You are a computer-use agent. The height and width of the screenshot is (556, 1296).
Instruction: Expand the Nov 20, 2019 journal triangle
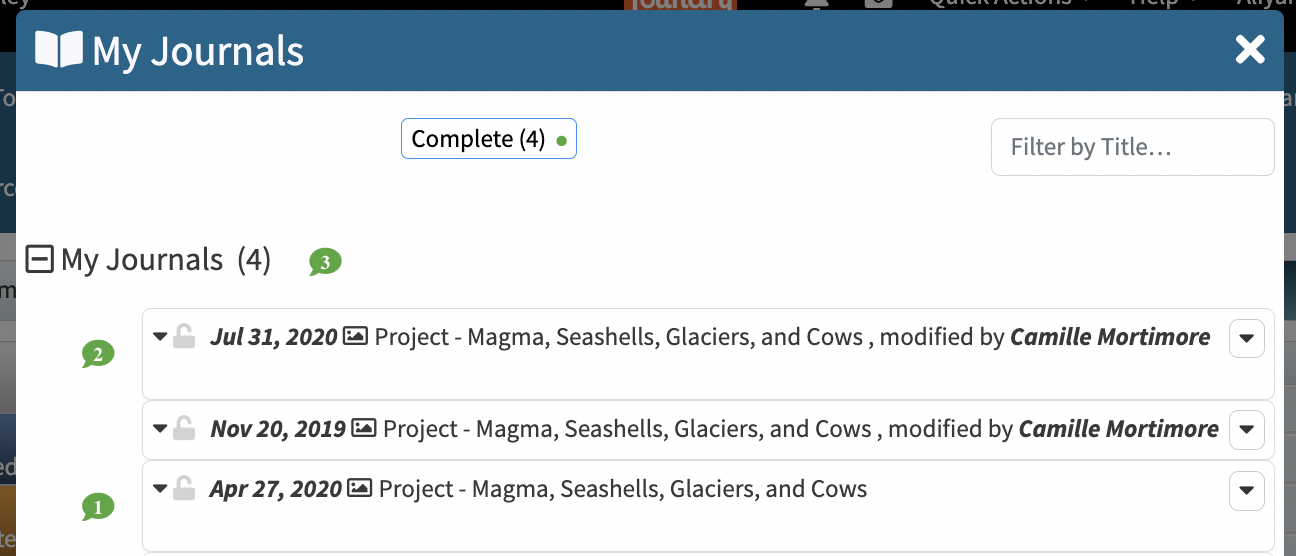pyautogui.click(x=160, y=429)
